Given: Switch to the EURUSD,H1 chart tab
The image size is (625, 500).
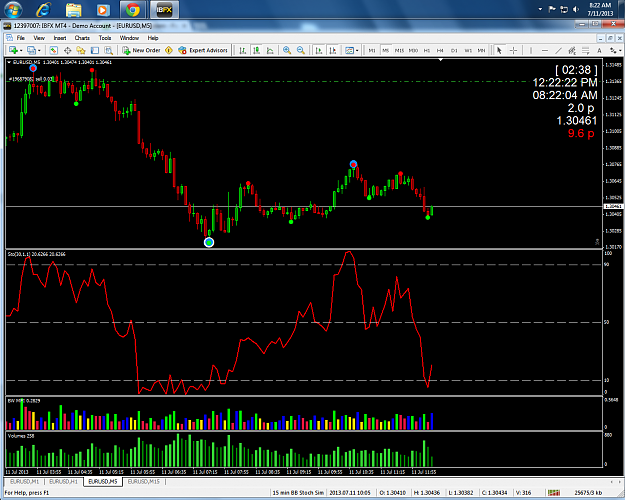Looking at the screenshot, I should (x=63, y=482).
